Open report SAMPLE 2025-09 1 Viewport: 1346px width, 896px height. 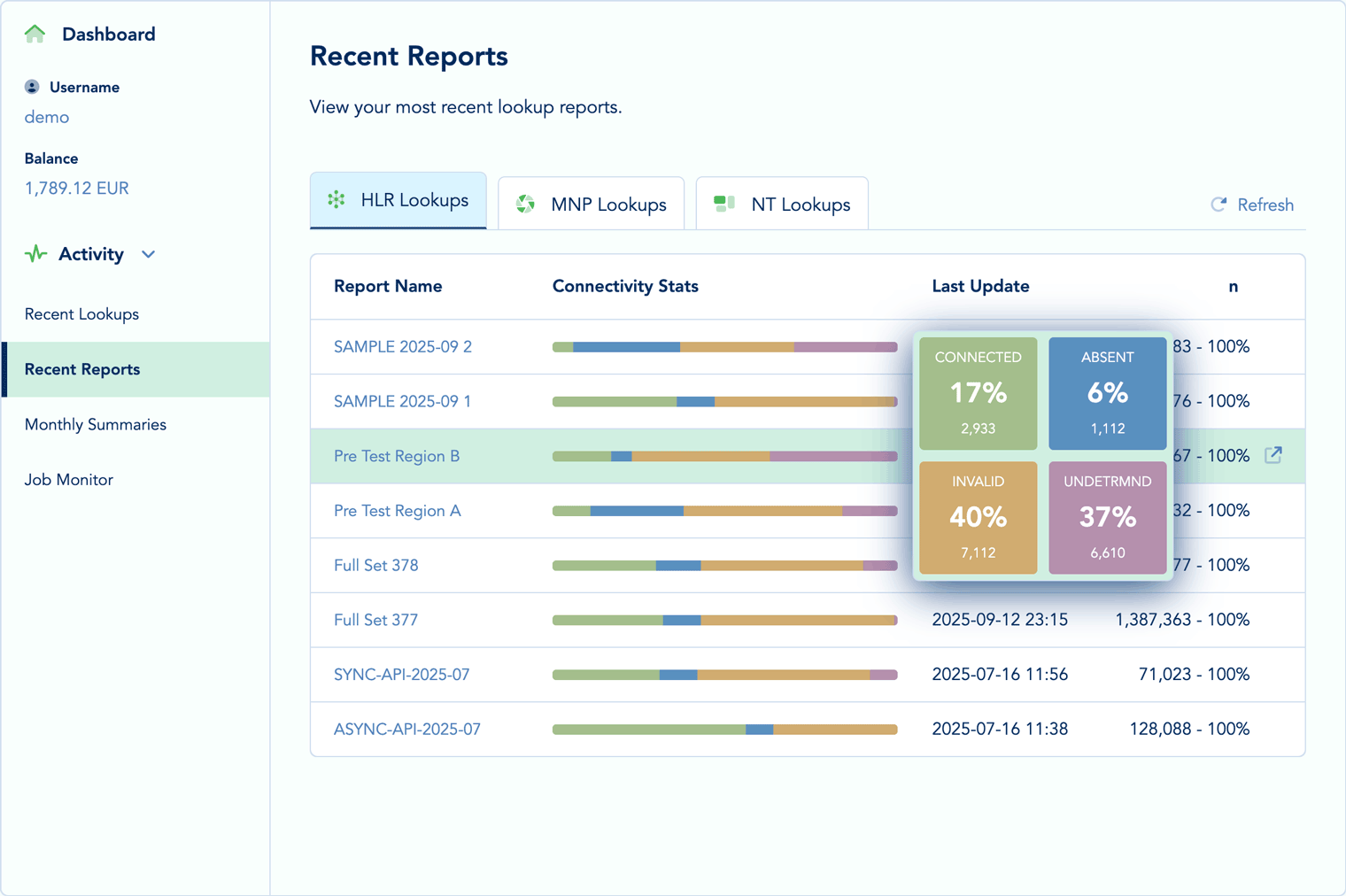click(402, 401)
